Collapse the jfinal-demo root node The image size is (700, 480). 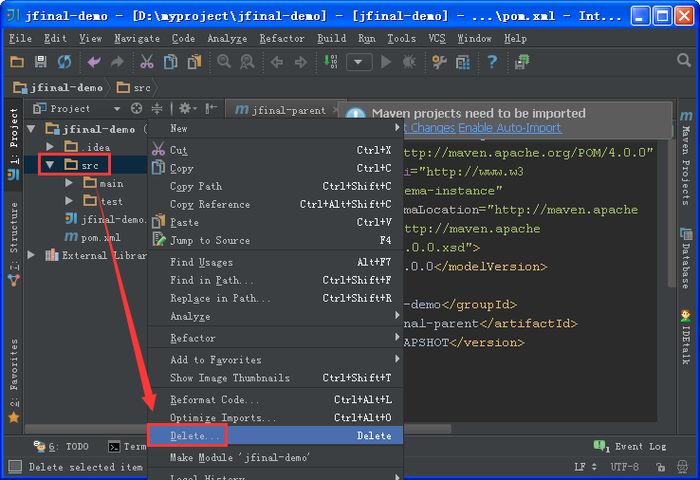pyautogui.click(x=31, y=129)
